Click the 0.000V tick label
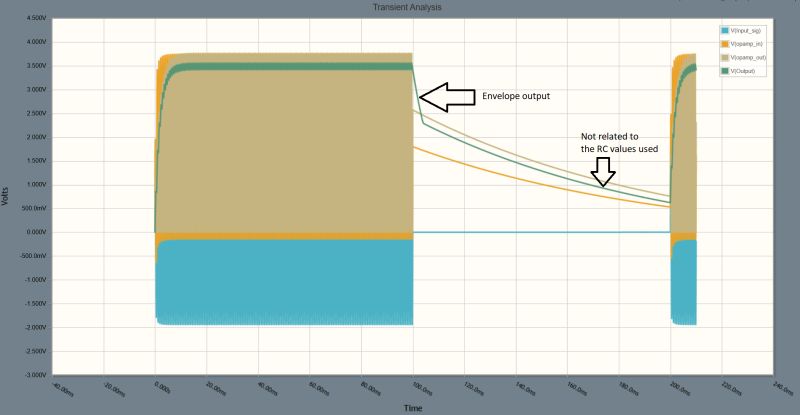The height and width of the screenshot is (415, 800). click(36, 232)
